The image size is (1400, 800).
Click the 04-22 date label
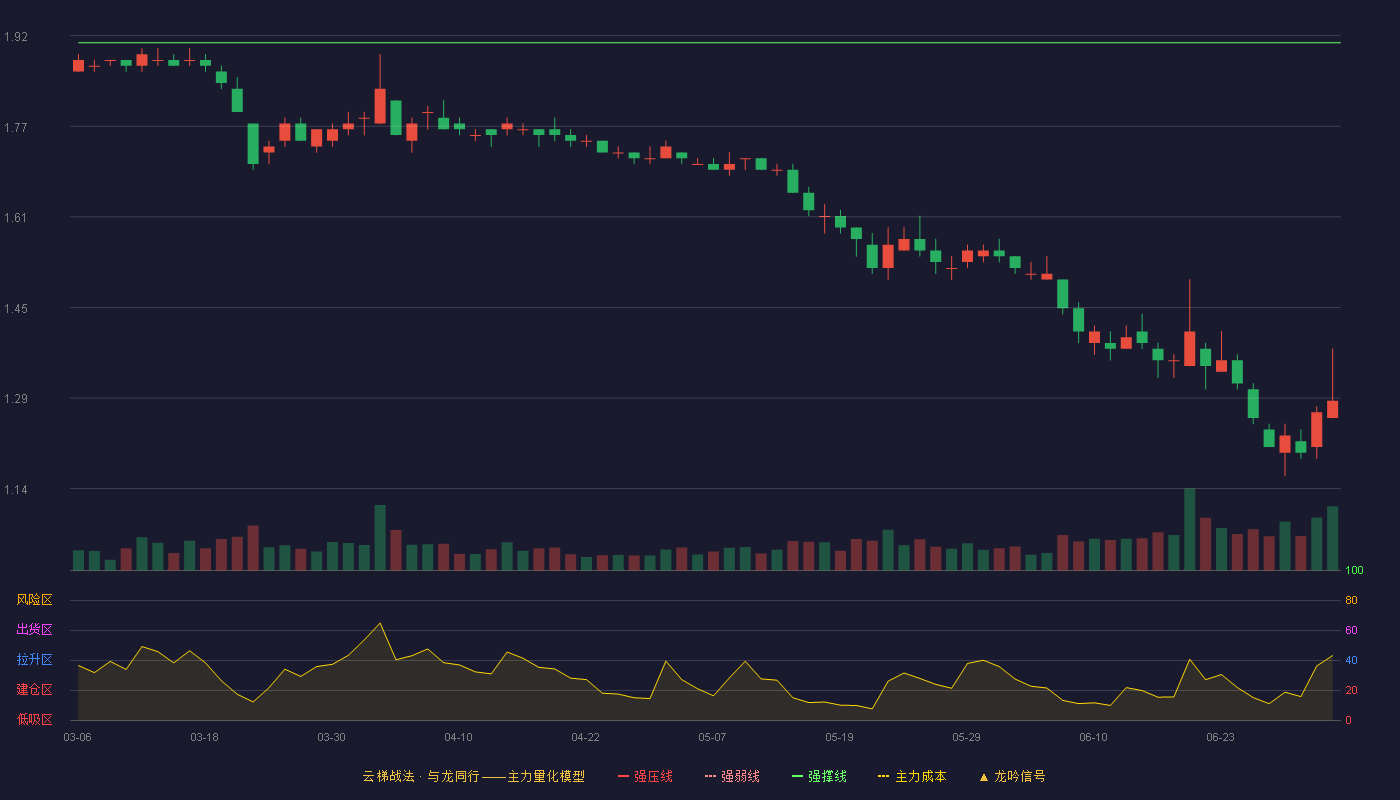585,737
